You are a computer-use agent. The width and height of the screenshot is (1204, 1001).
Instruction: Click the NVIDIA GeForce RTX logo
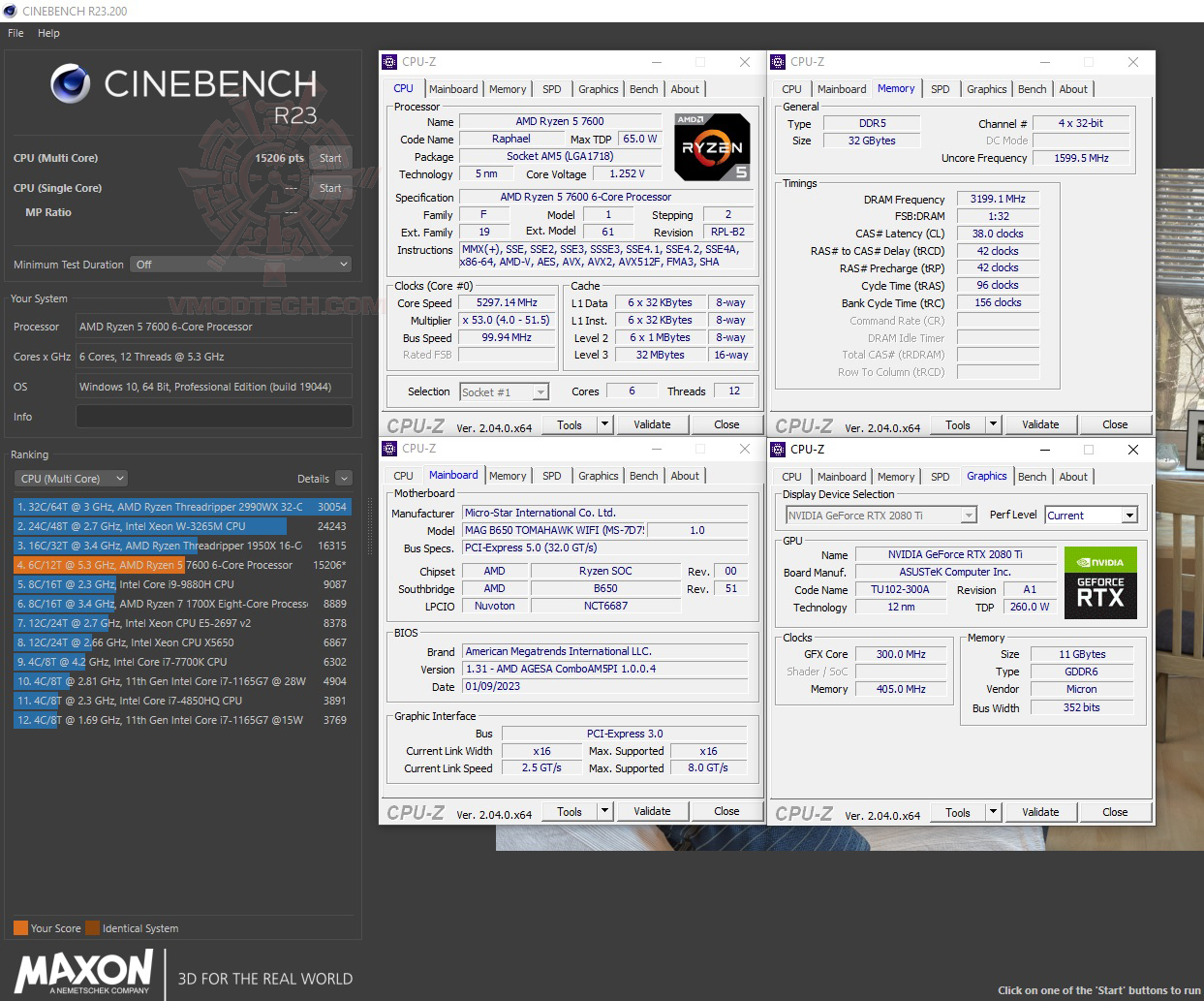coord(1100,582)
